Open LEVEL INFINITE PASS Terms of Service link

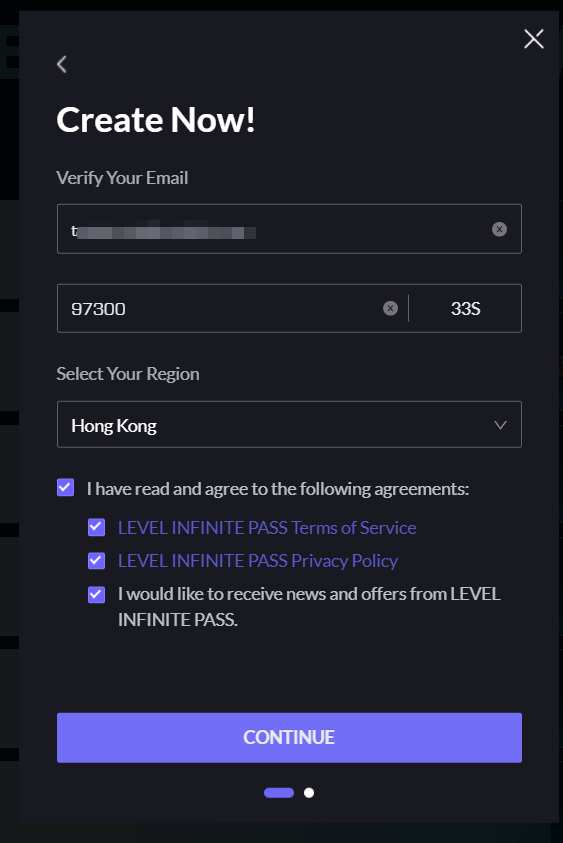[267, 528]
